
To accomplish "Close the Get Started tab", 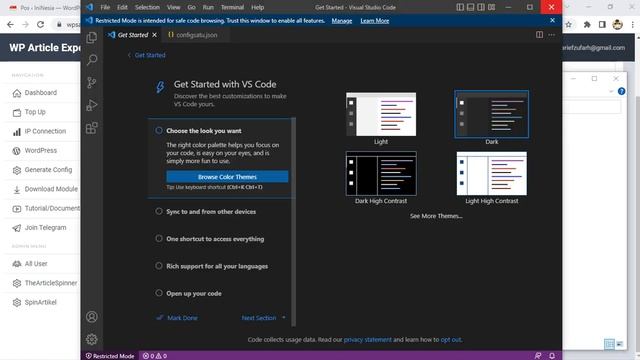I will pos(154,35).
